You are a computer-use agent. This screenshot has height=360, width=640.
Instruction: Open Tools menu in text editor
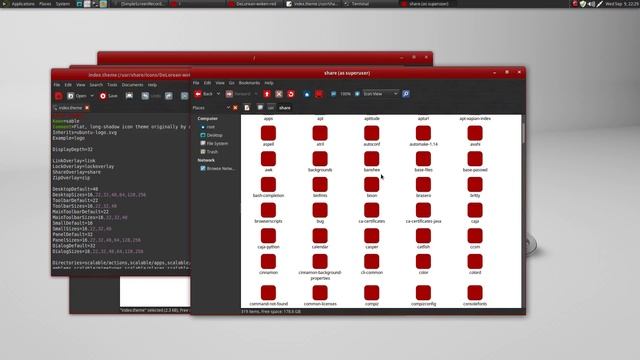point(112,85)
